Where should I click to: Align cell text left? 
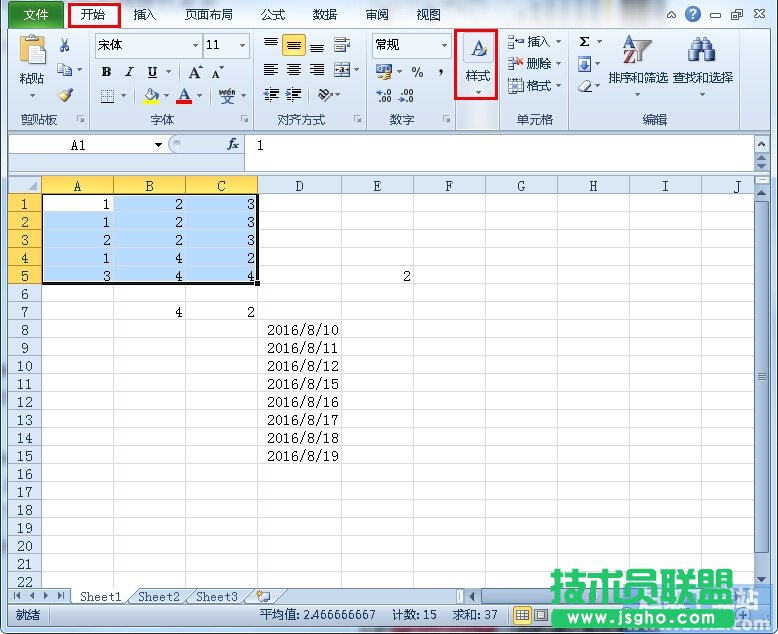tap(270, 69)
